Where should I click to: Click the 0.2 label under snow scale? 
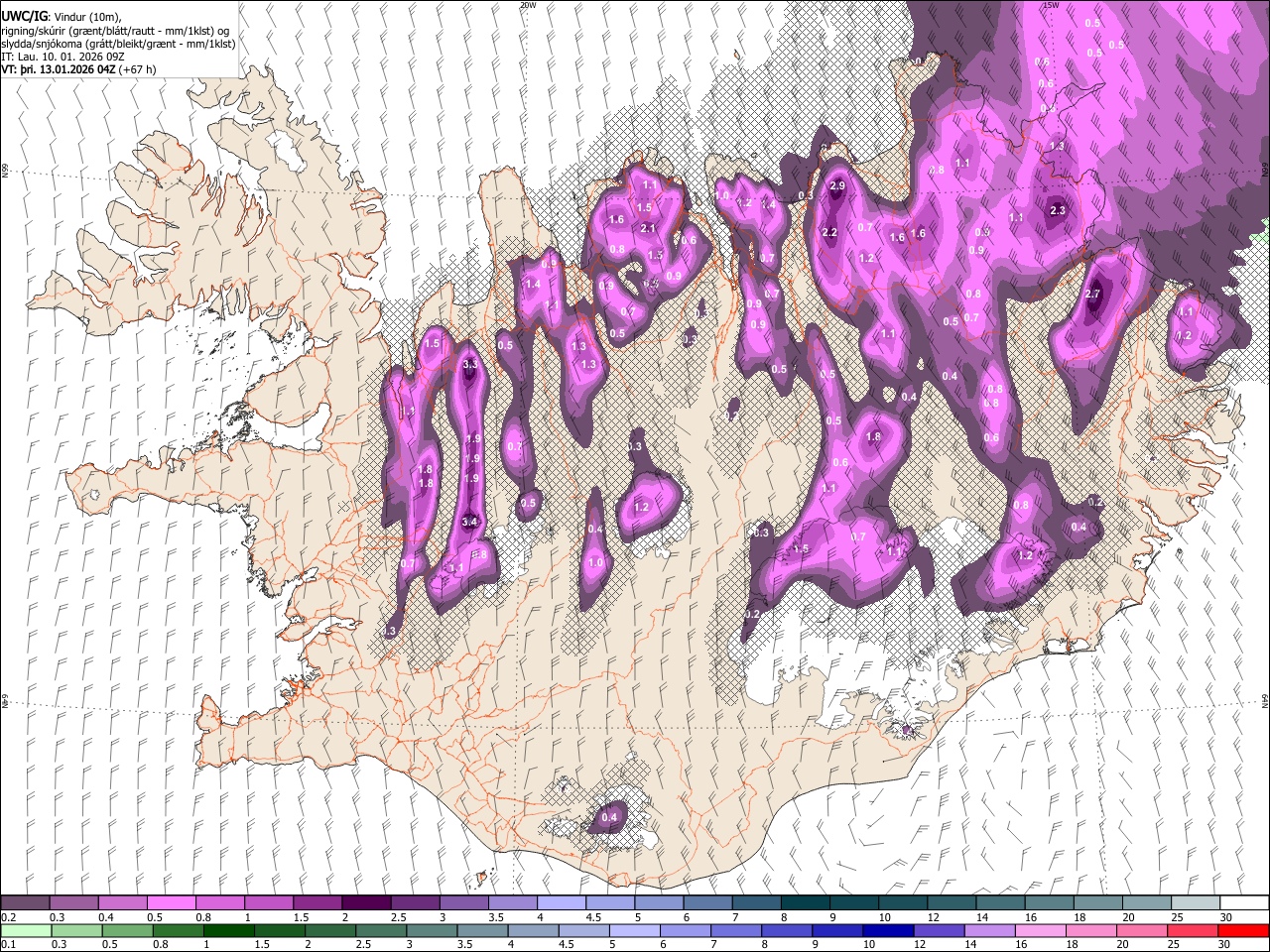pos(8,917)
